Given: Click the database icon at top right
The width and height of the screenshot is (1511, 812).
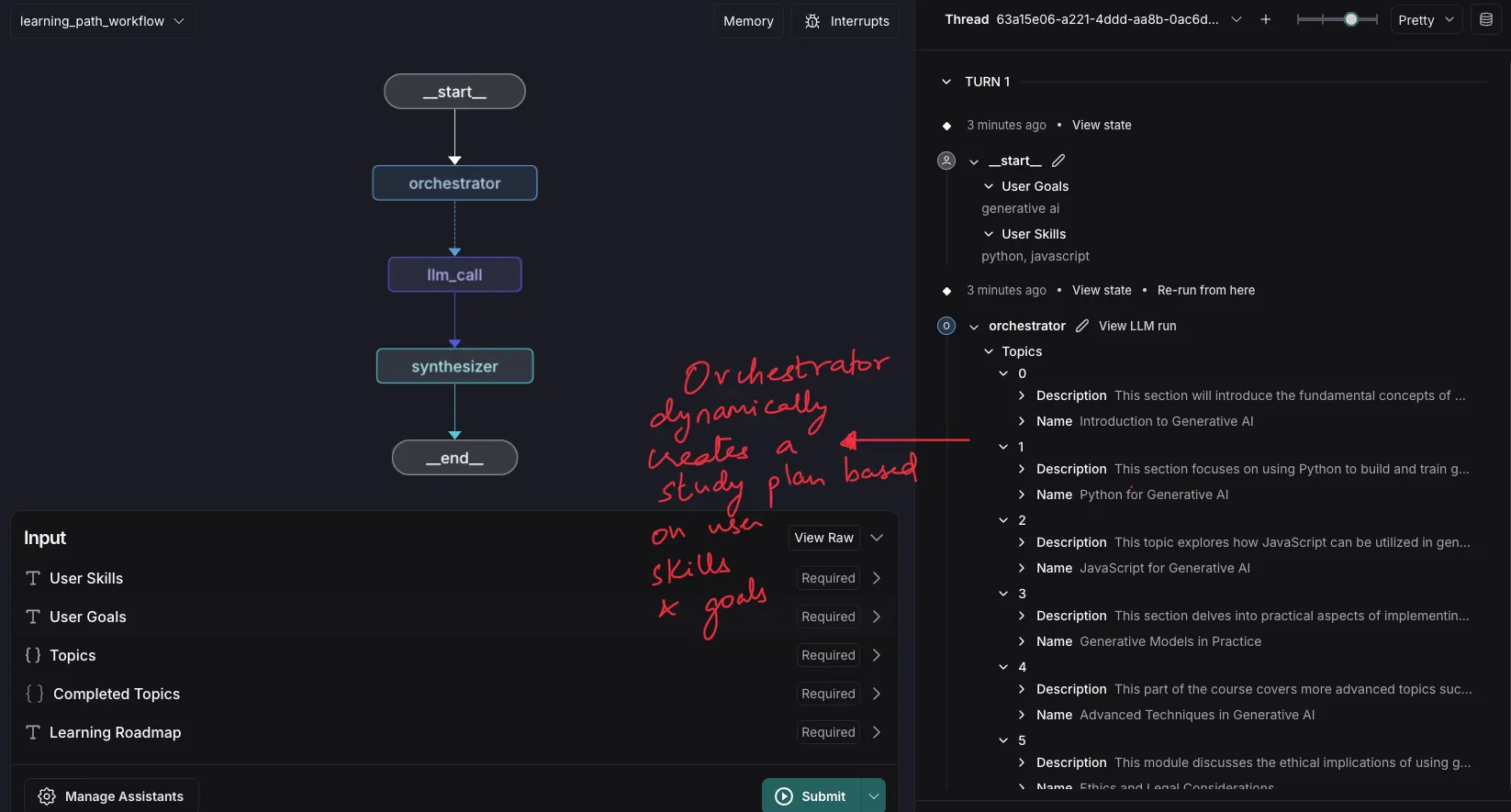Looking at the screenshot, I should click(x=1486, y=19).
